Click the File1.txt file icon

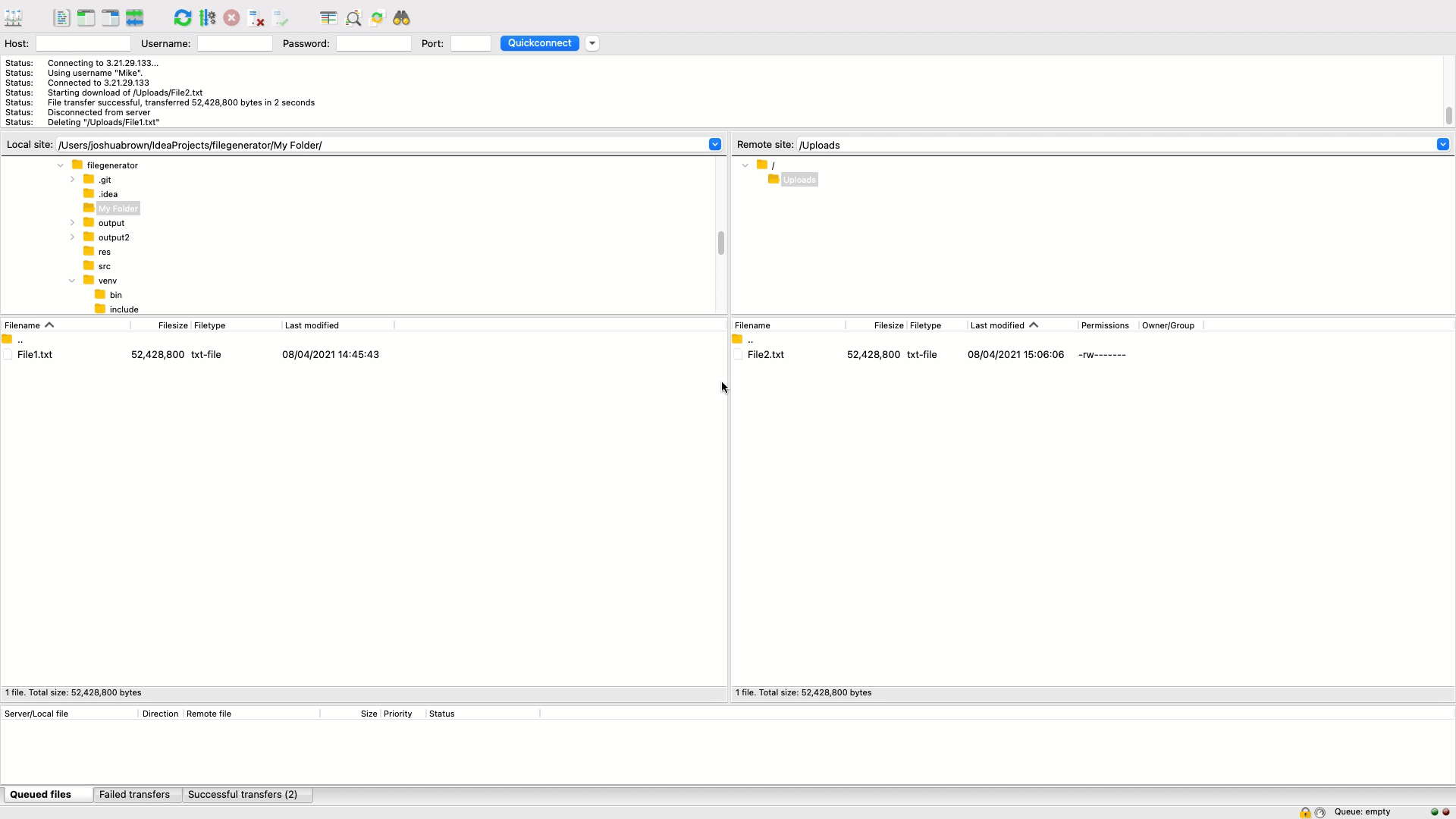point(8,354)
